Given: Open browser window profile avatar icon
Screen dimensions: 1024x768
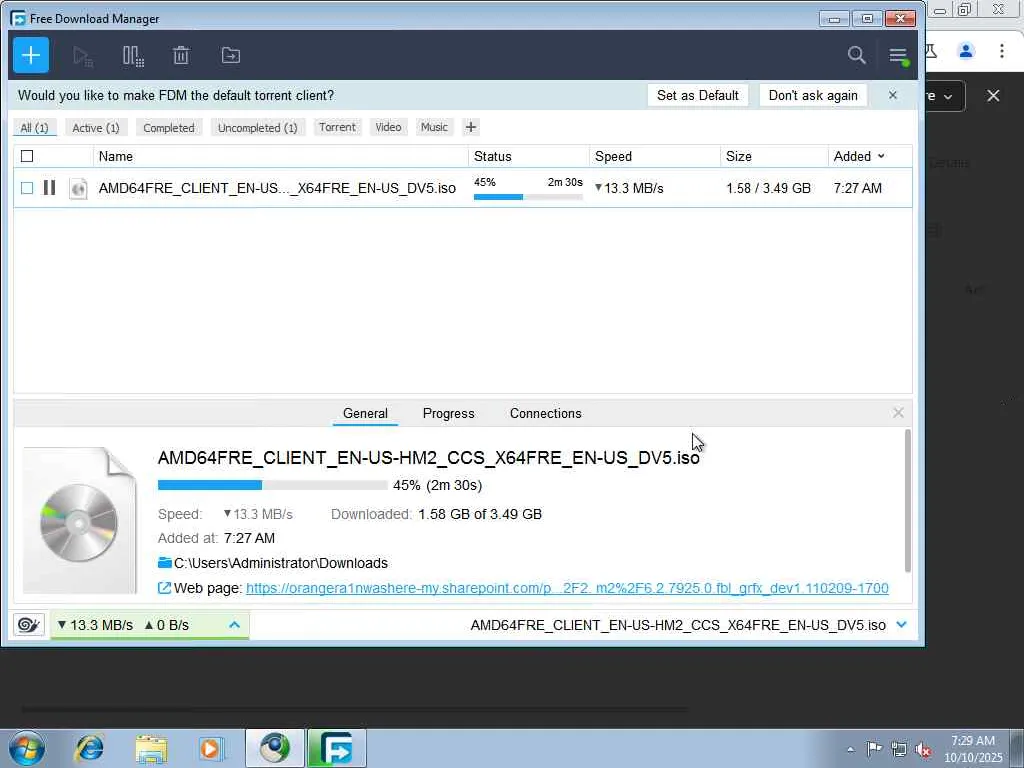Looking at the screenshot, I should point(966,51).
